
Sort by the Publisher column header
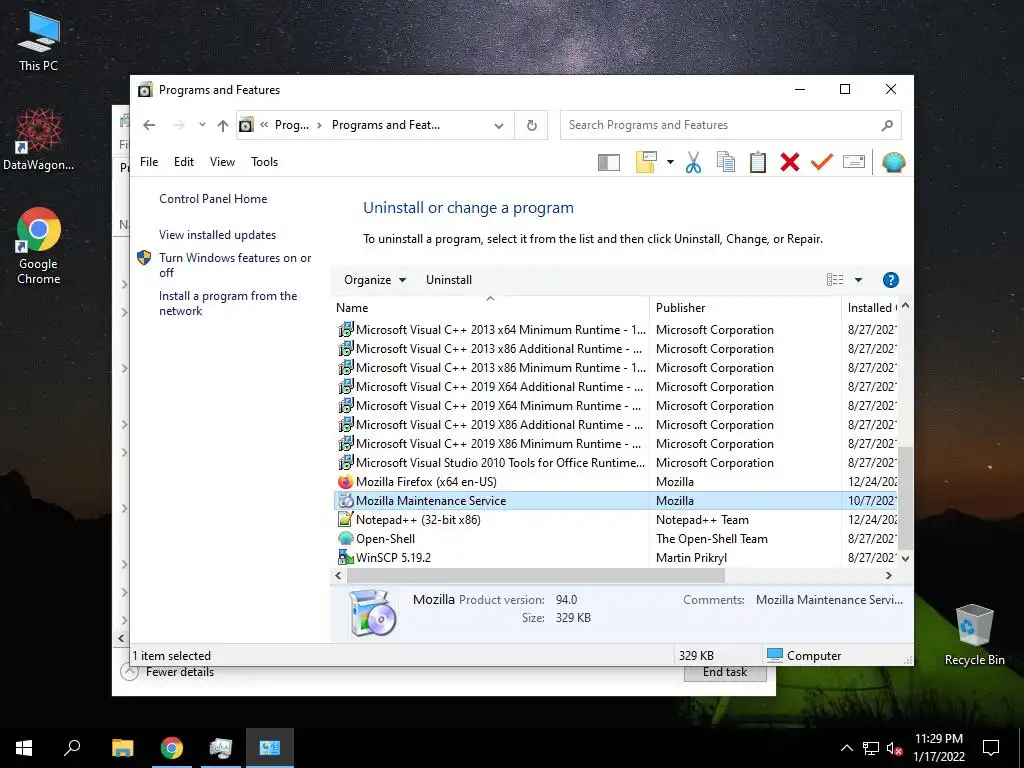745,308
